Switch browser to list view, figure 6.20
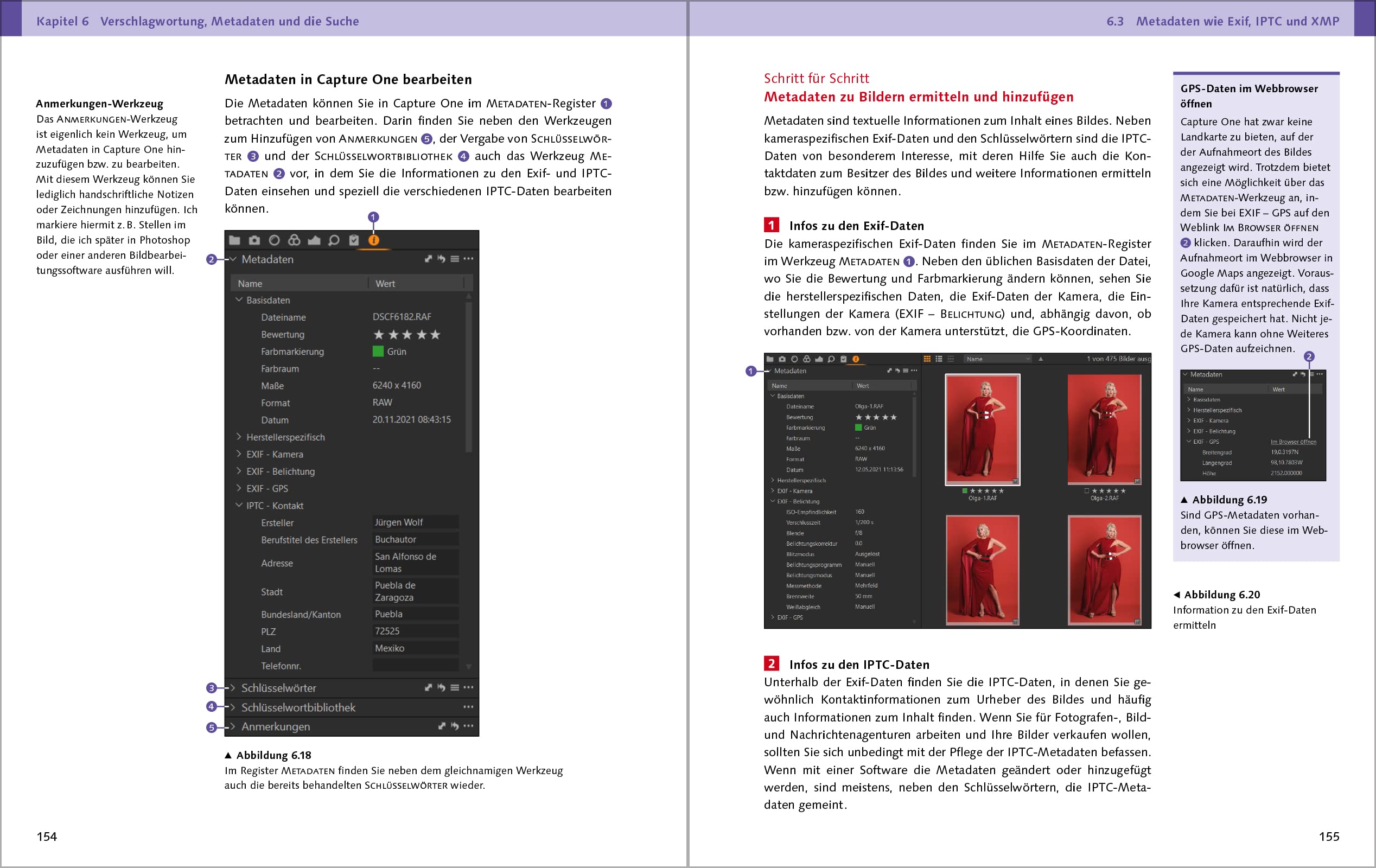Viewport: 1376px width, 868px height. 939,359
